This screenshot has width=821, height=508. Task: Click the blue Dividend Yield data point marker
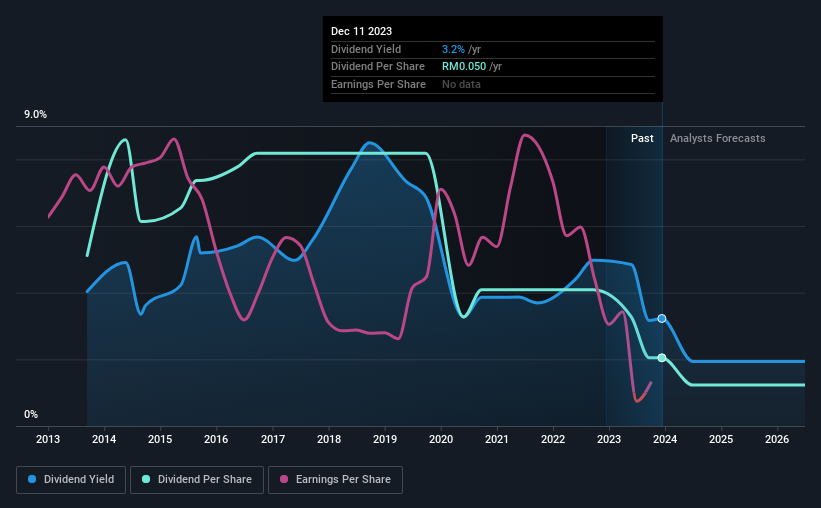pos(662,318)
